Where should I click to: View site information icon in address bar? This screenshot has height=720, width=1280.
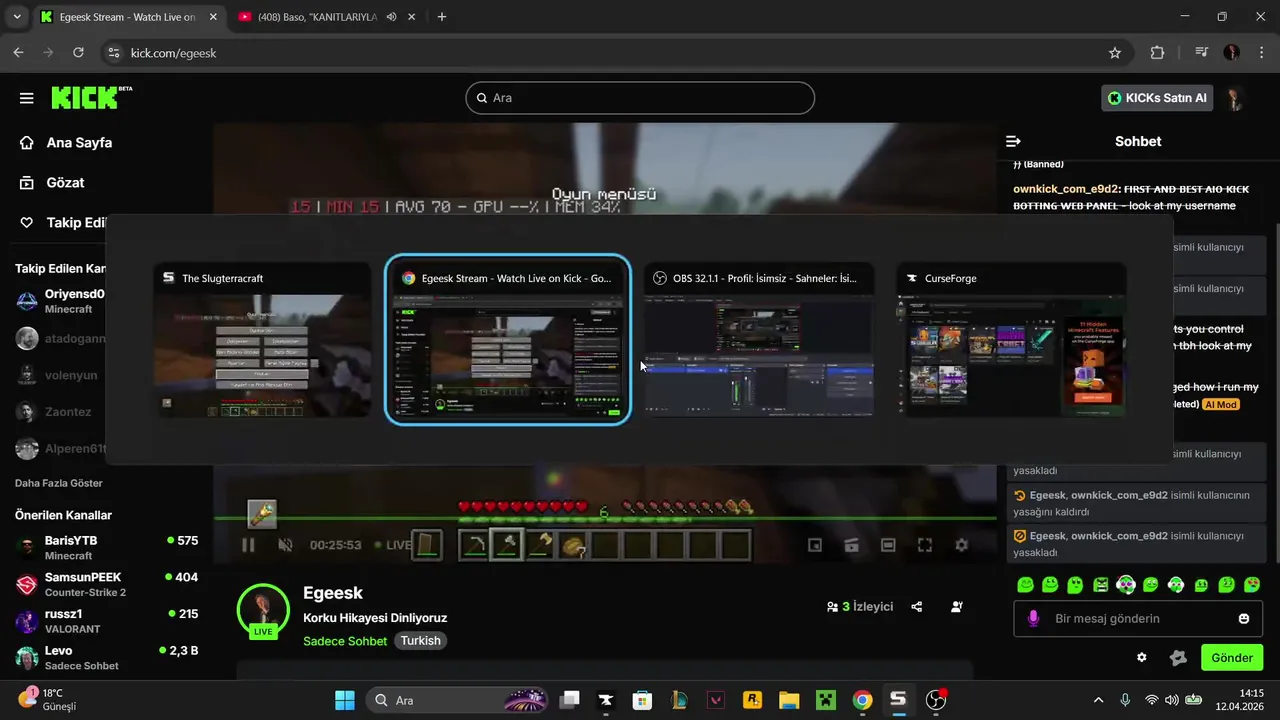coord(113,53)
